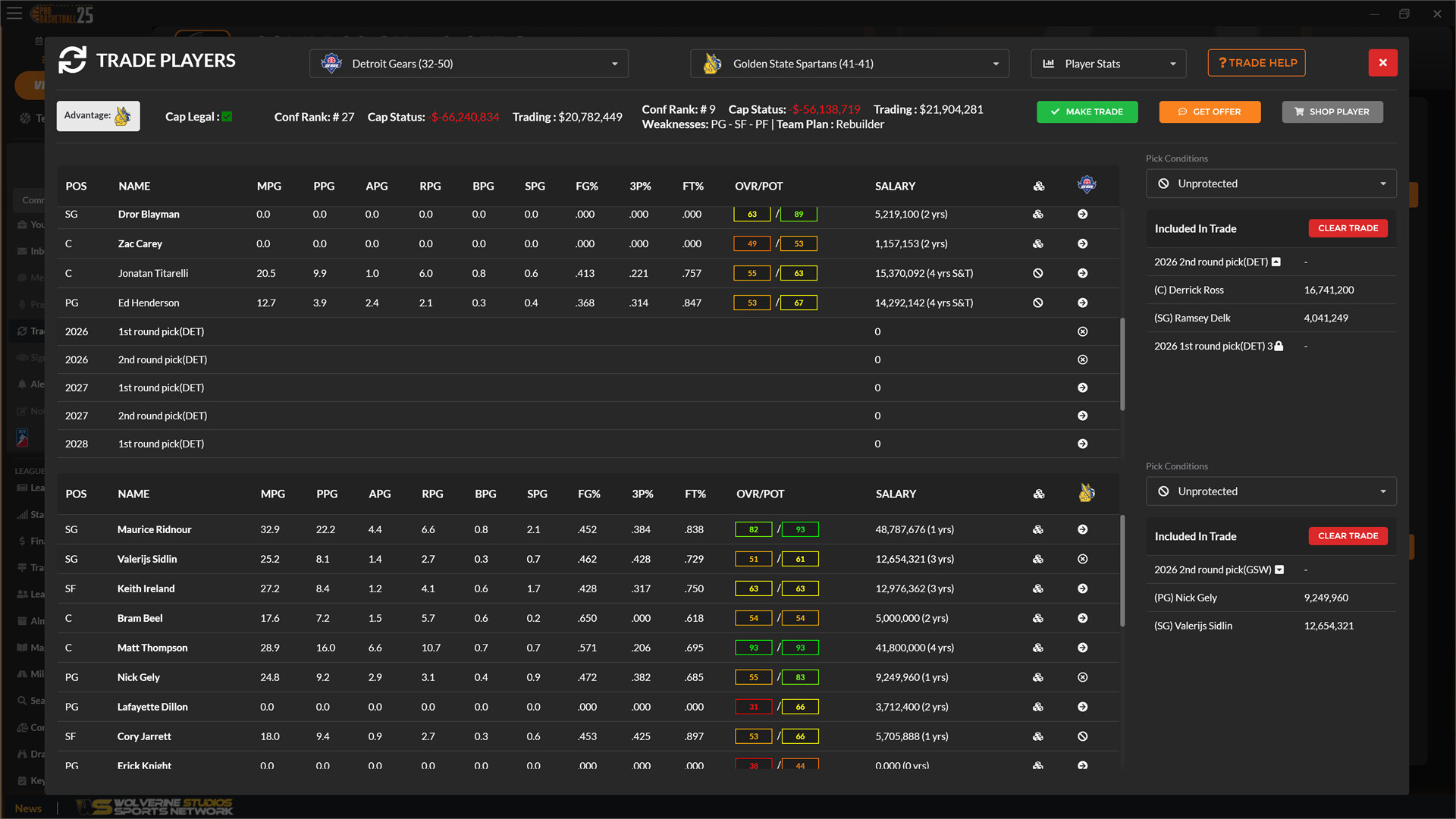Click the dice icon next to Zac Carey

click(x=1038, y=243)
